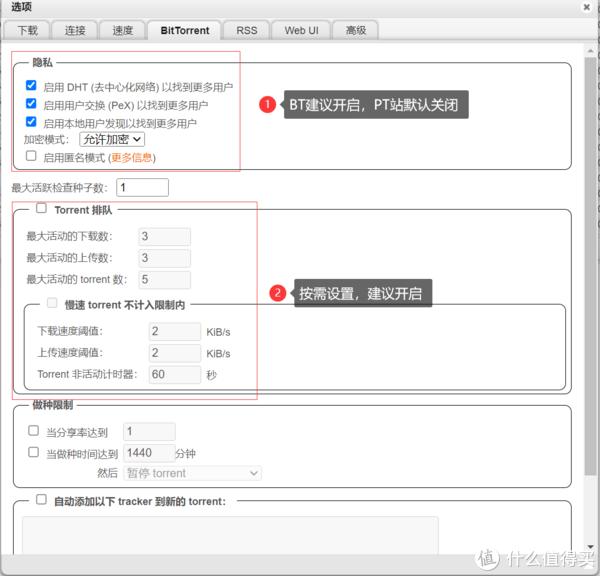Switch to the 高级 tab

click(x=356, y=30)
